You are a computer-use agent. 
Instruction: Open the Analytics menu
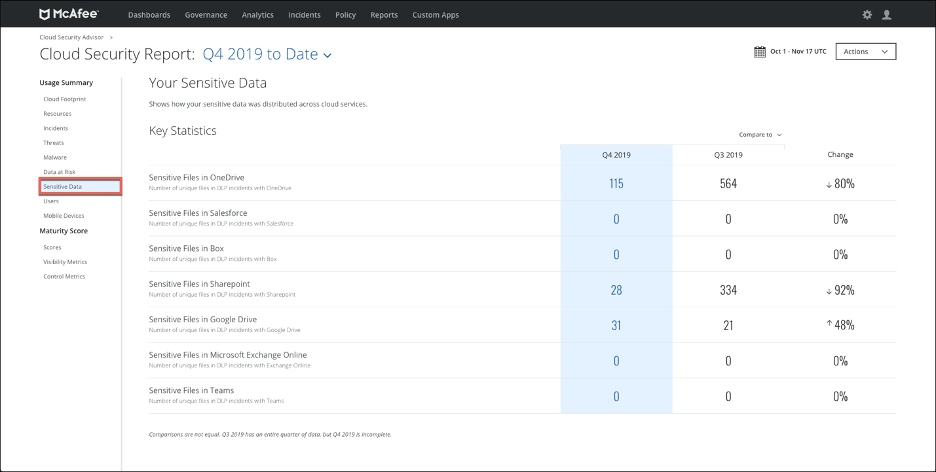258,15
